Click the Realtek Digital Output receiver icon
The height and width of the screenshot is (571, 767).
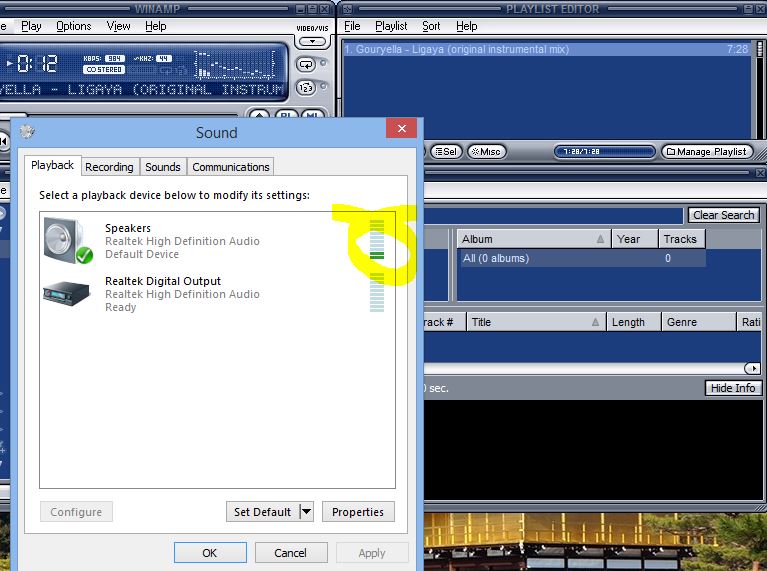point(67,294)
